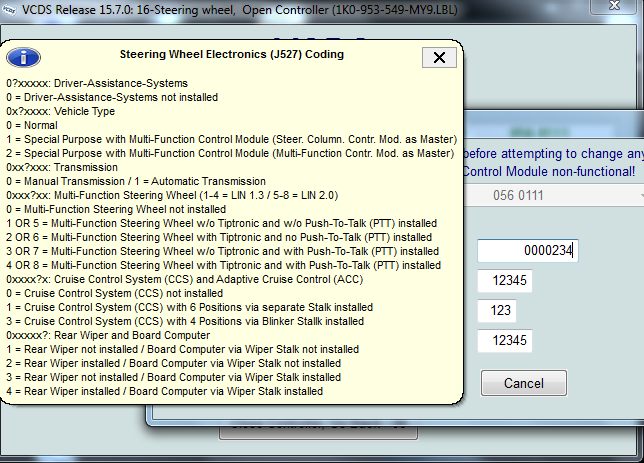Click CCS with 4 Positions via Blinker Stalk line

185,321
